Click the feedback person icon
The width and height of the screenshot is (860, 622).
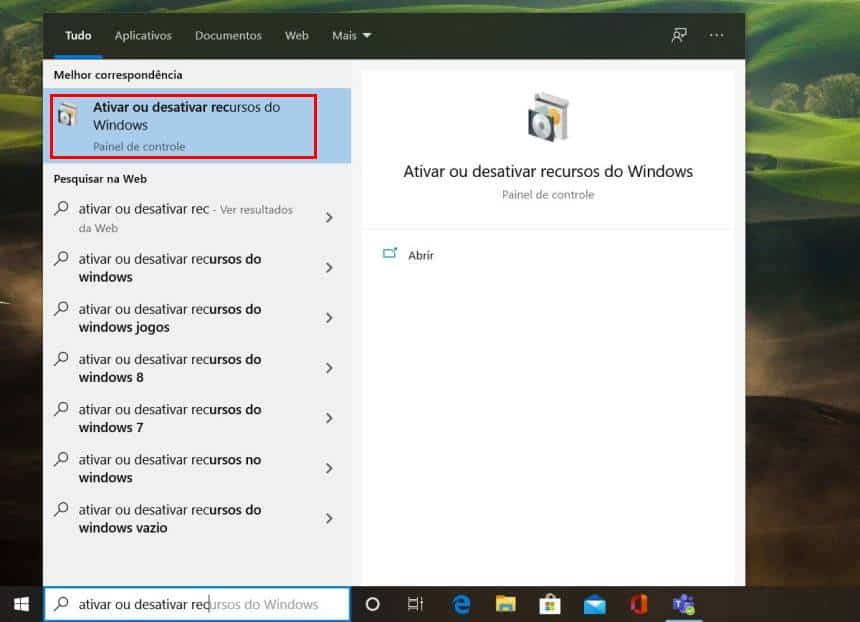pos(679,35)
